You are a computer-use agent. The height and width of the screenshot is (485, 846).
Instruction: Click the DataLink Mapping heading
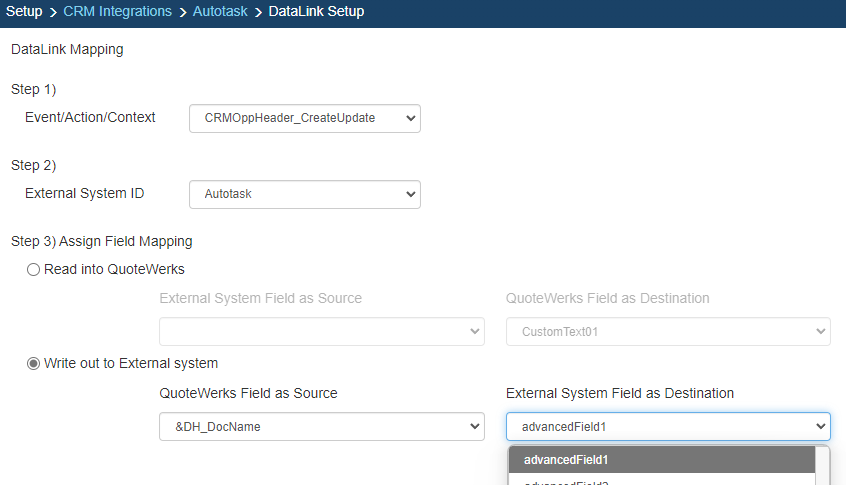coord(67,49)
